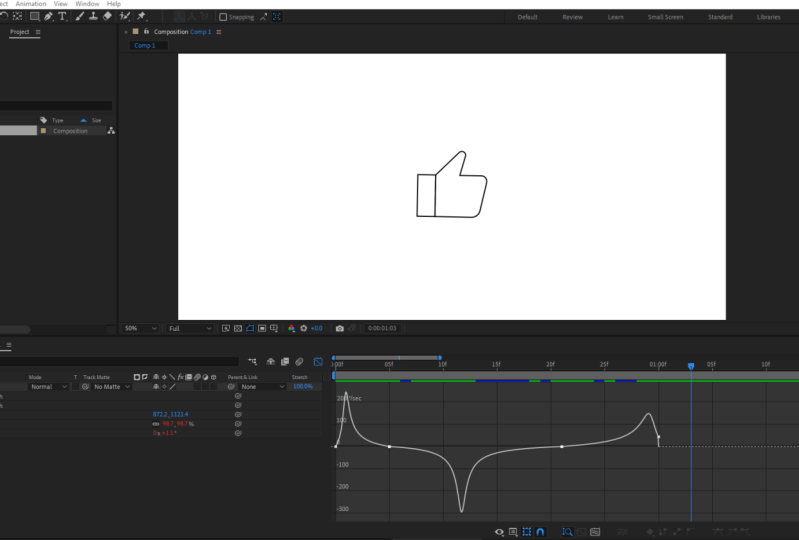Viewport: 799px width, 540px height.
Task: Select the Roto Brush tool
Action: [124, 16]
